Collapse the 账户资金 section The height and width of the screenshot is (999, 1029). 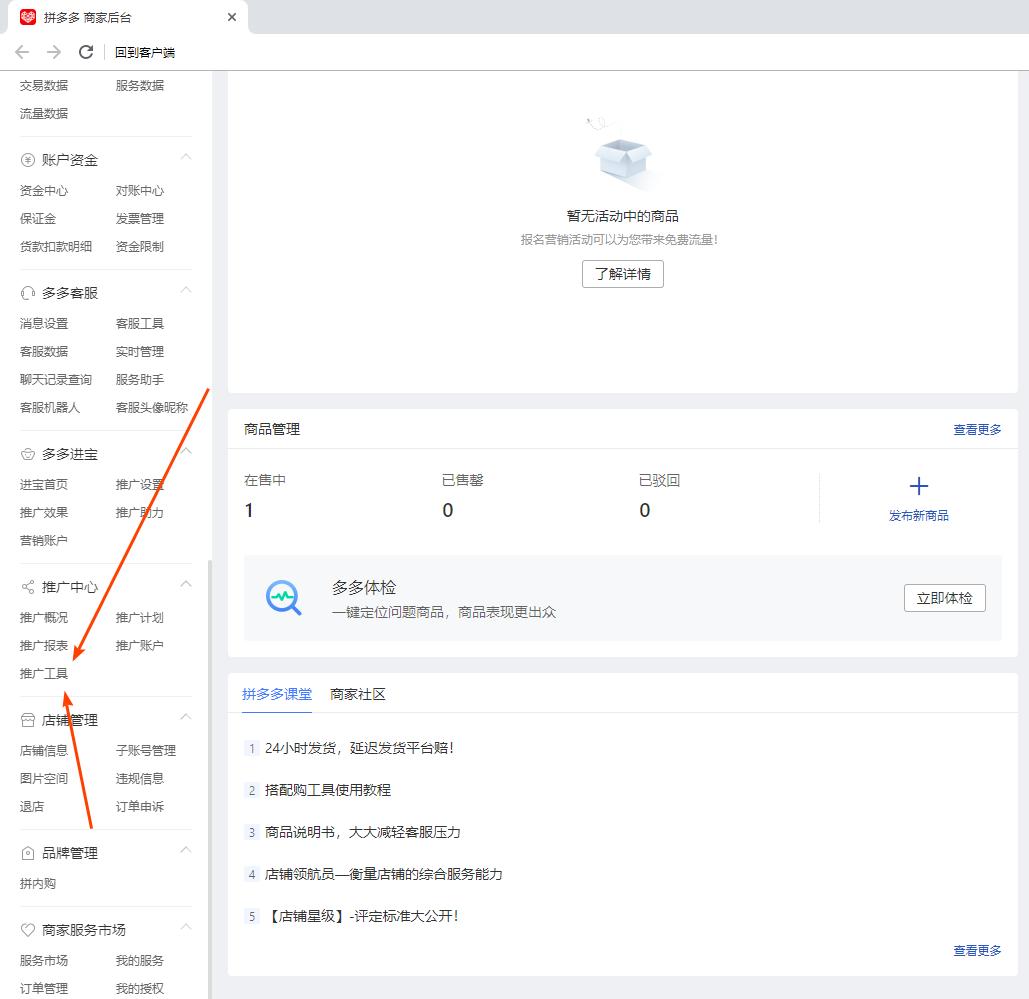[x=186, y=156]
